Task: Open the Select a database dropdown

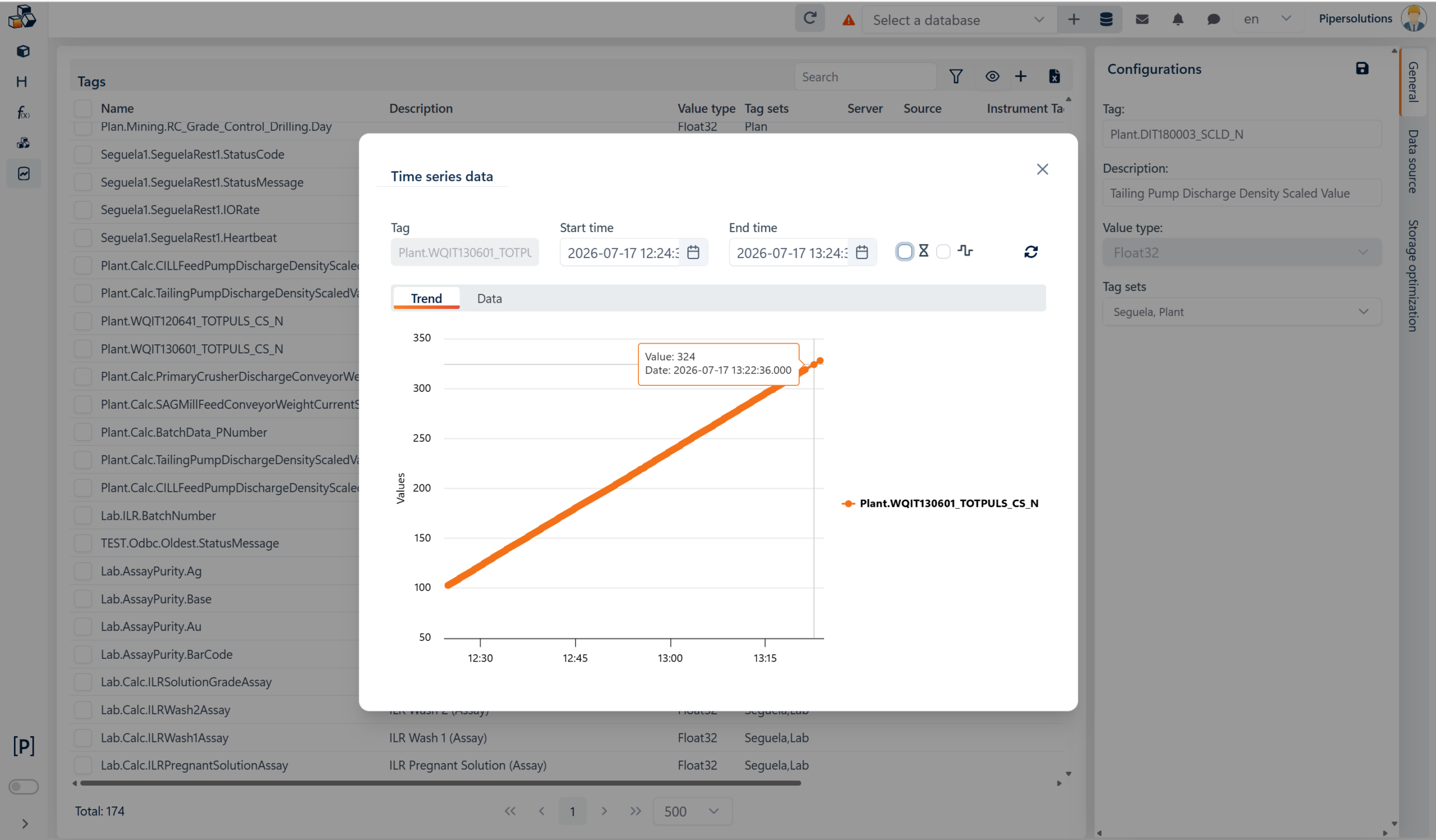Action: click(x=959, y=20)
